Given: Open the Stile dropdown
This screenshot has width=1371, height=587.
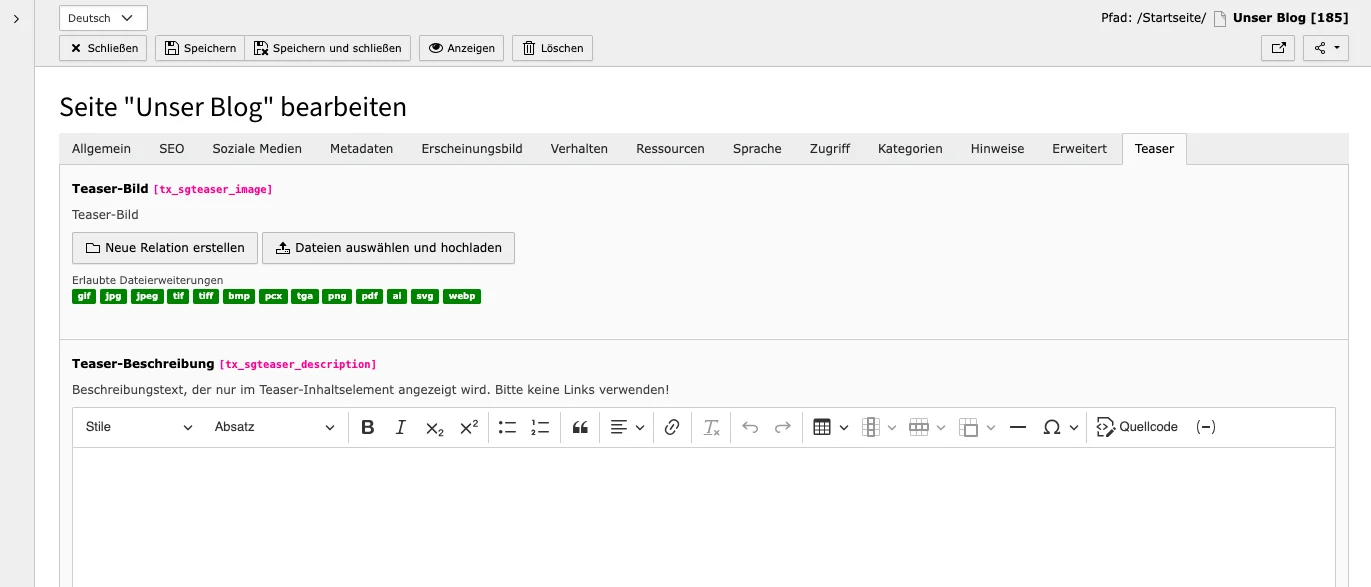Looking at the screenshot, I should pos(138,427).
